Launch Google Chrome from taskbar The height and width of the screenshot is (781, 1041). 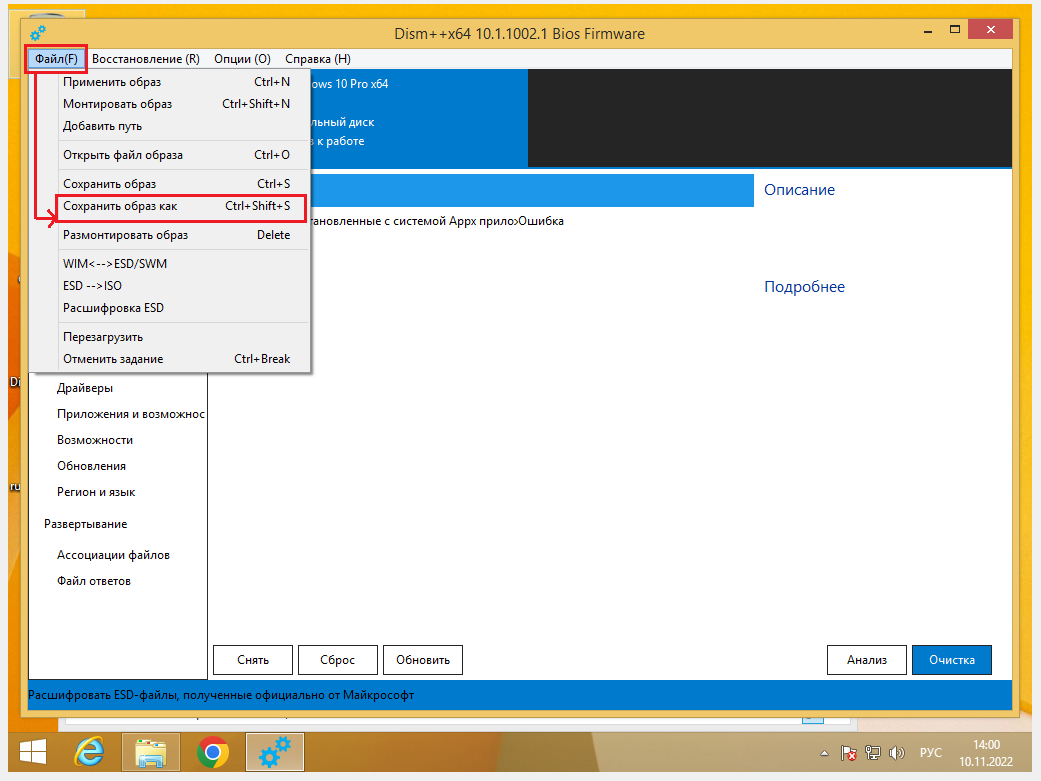tap(213, 752)
